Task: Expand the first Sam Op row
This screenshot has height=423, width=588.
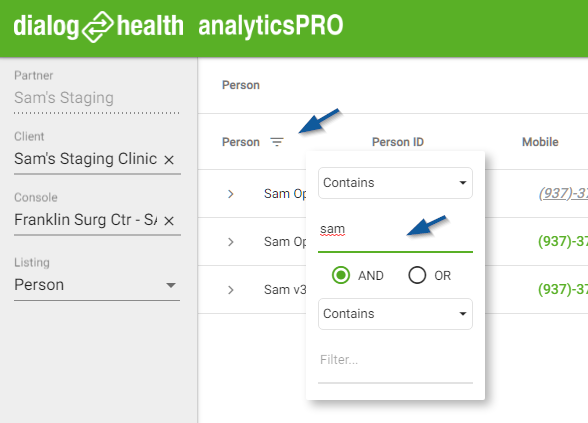Action: point(231,194)
